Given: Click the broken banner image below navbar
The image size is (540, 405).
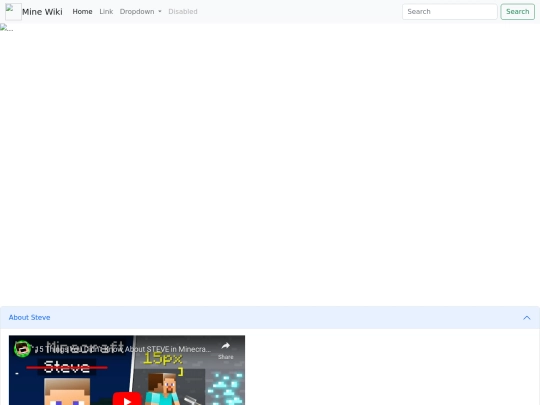Looking at the screenshot, I should coord(7,27).
